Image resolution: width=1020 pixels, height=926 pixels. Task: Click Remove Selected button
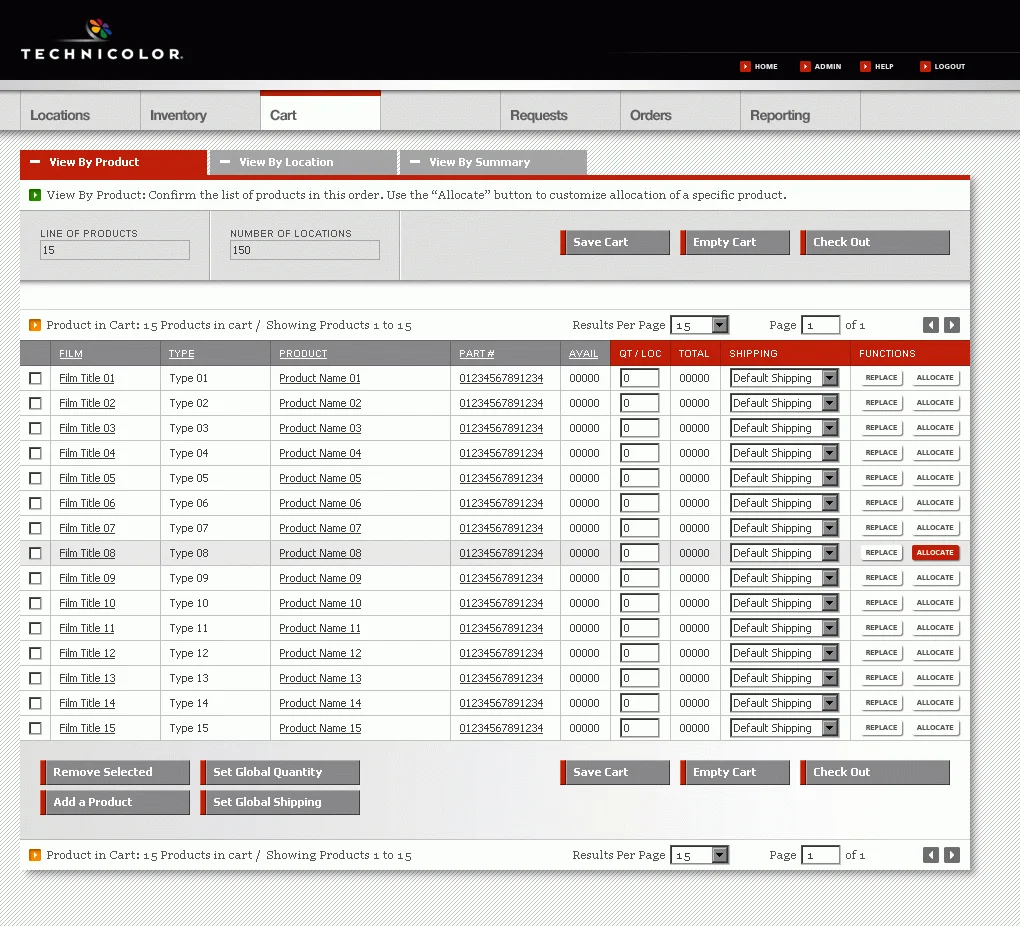[x=115, y=772]
